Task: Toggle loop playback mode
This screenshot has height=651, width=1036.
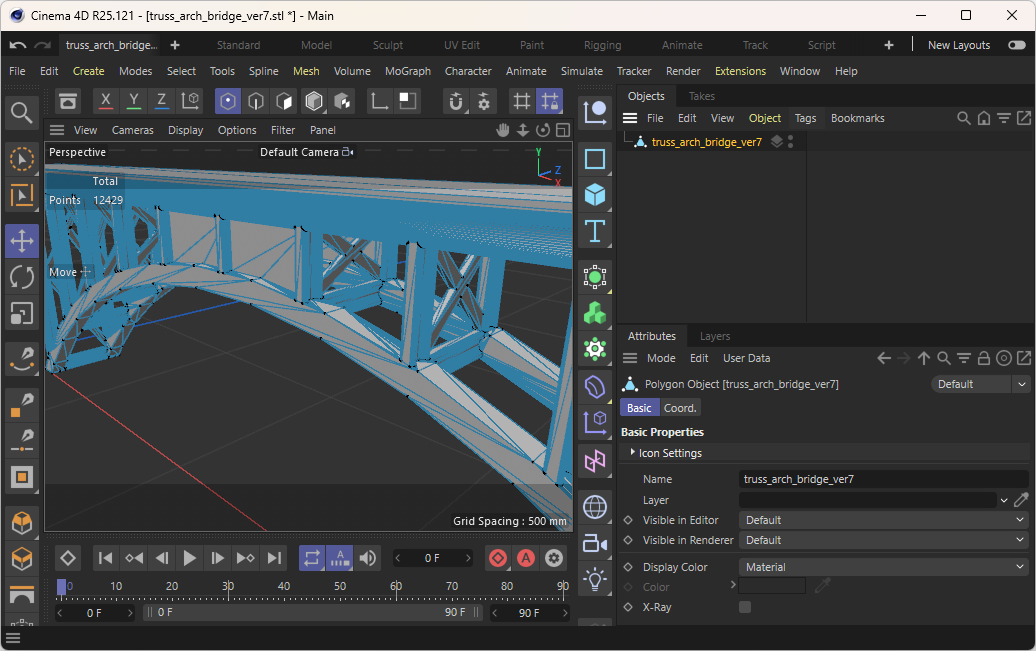Action: [312, 558]
